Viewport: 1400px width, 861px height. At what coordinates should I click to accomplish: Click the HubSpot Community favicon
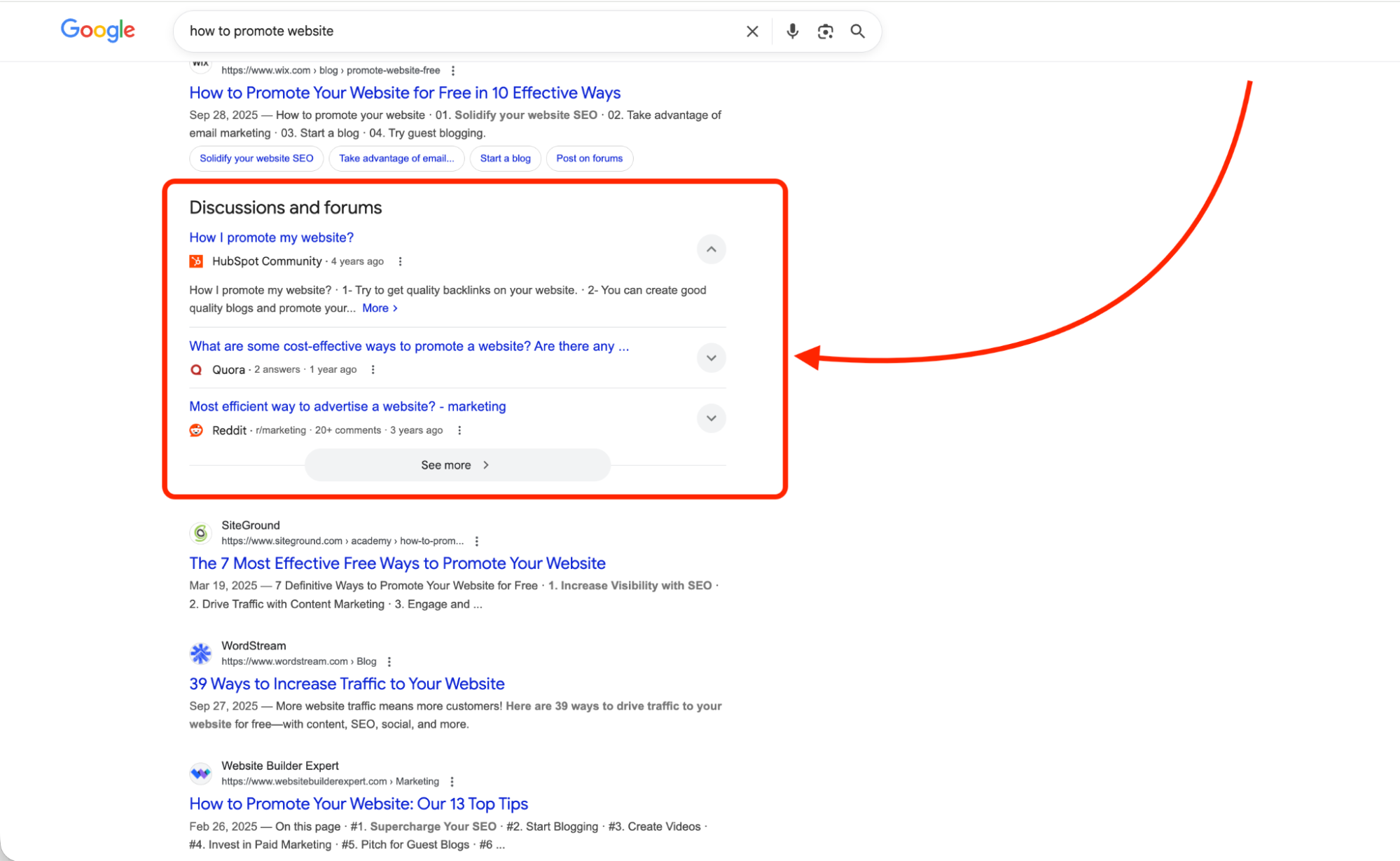[x=196, y=261]
